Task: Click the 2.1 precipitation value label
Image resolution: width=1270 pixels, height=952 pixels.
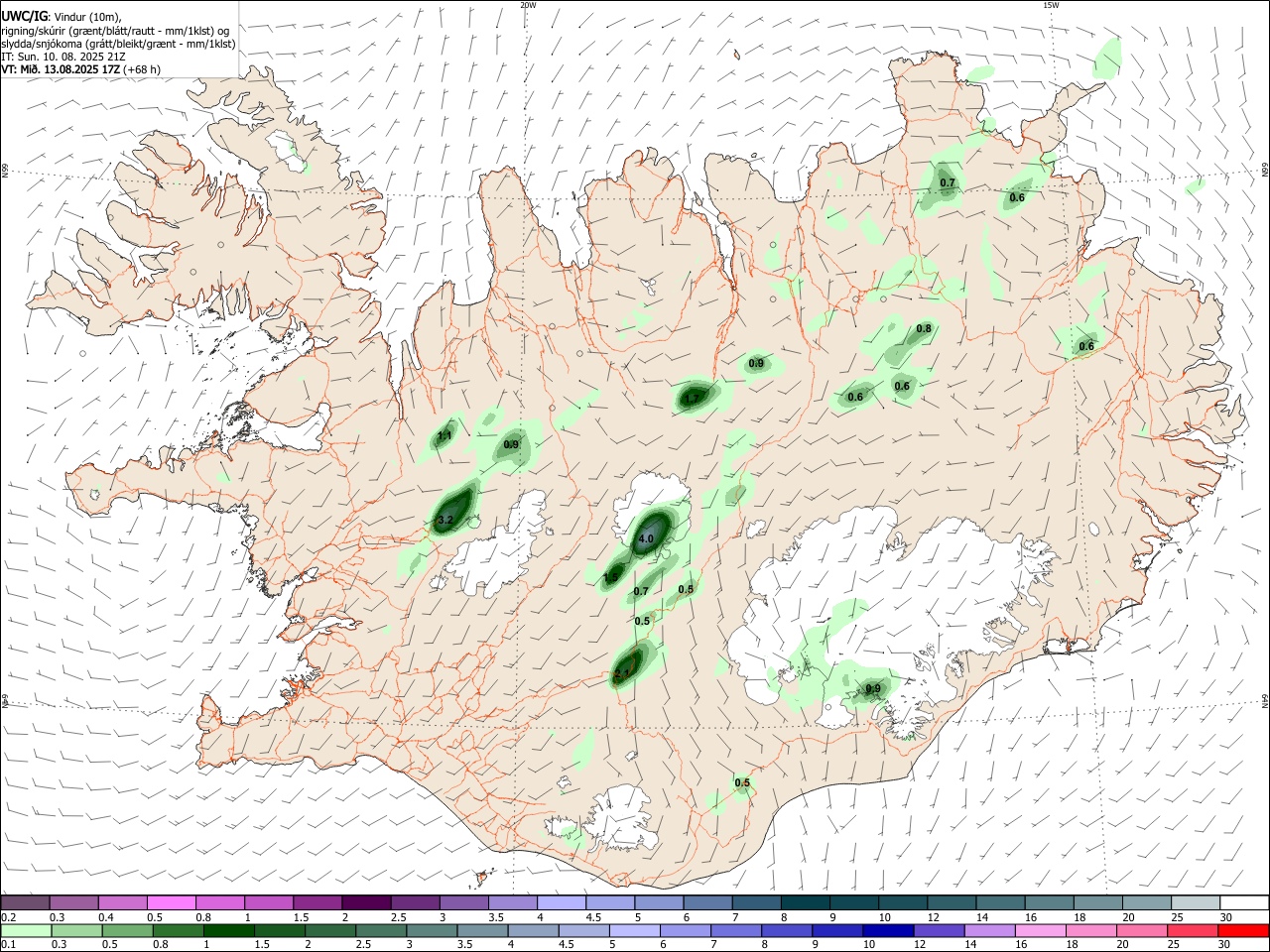Action: tap(622, 673)
